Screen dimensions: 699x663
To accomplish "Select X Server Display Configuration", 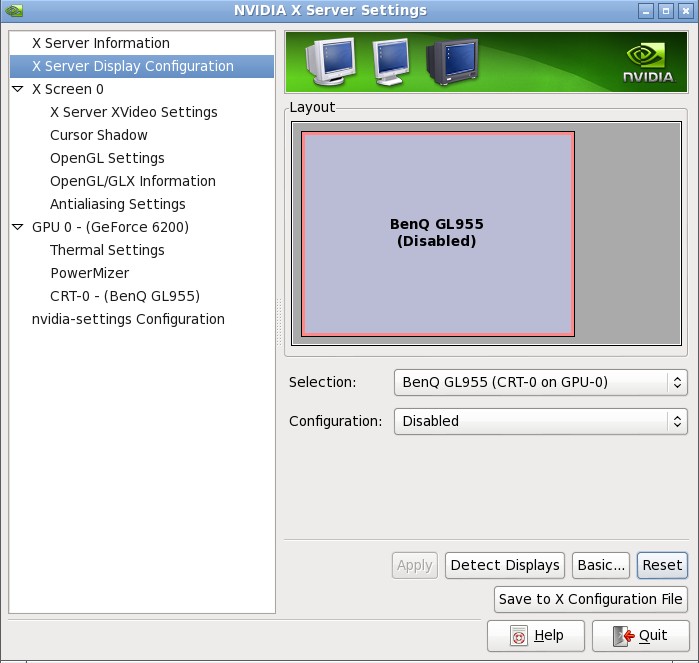I will point(142,66).
